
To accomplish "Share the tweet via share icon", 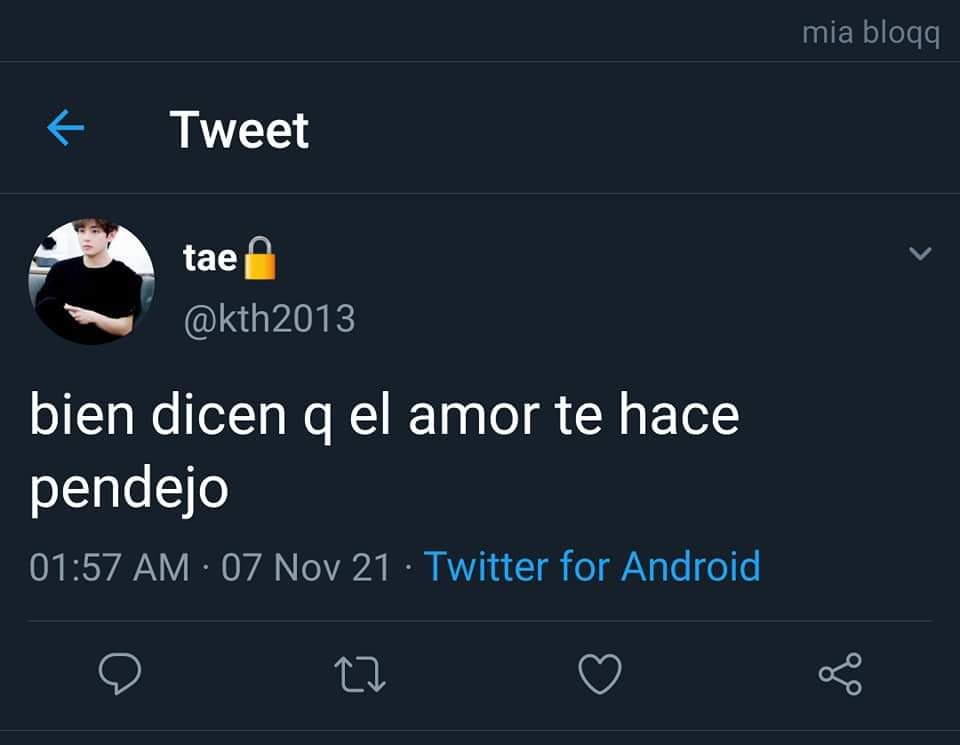I will coord(840,673).
